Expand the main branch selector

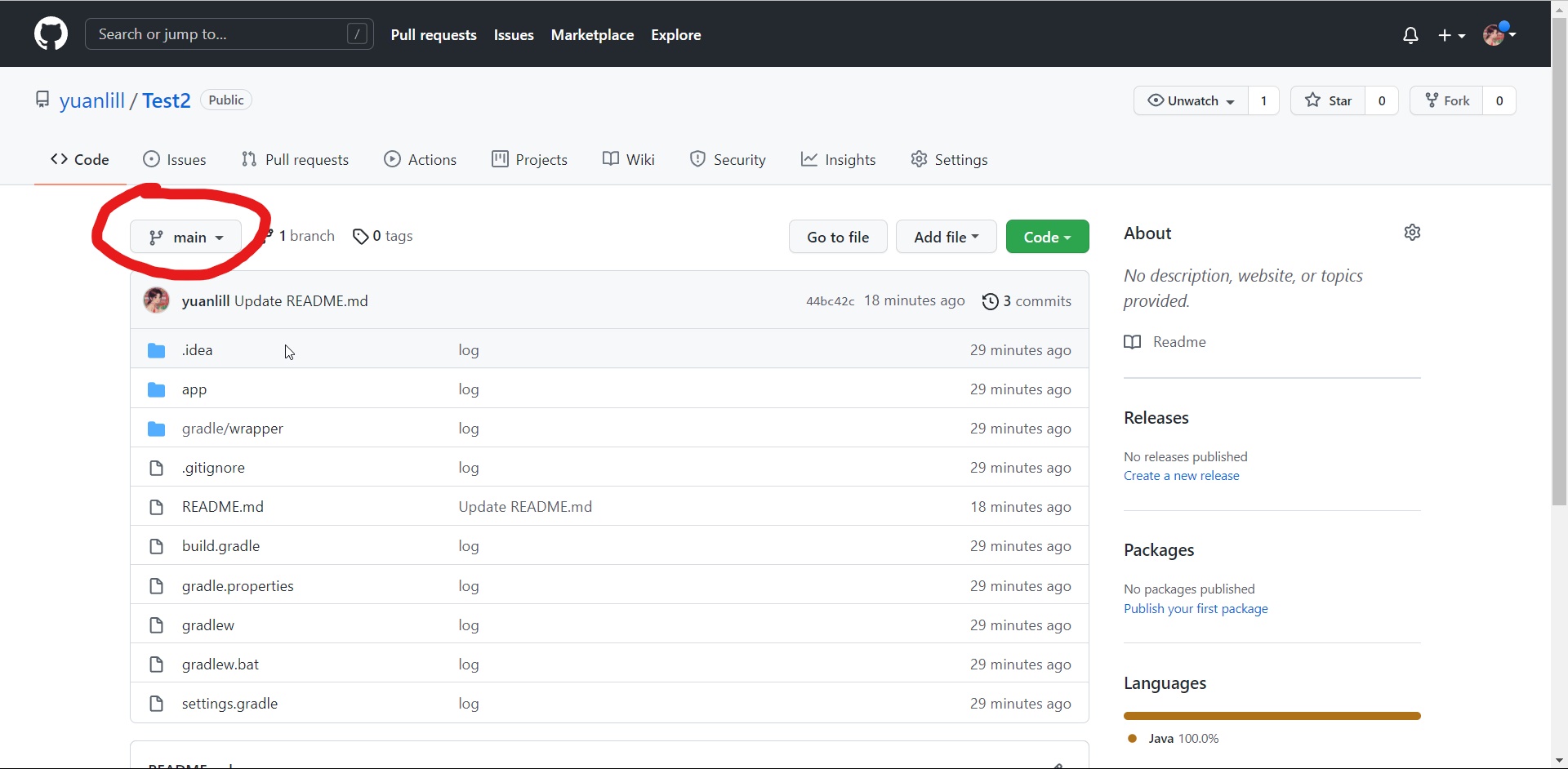185,237
